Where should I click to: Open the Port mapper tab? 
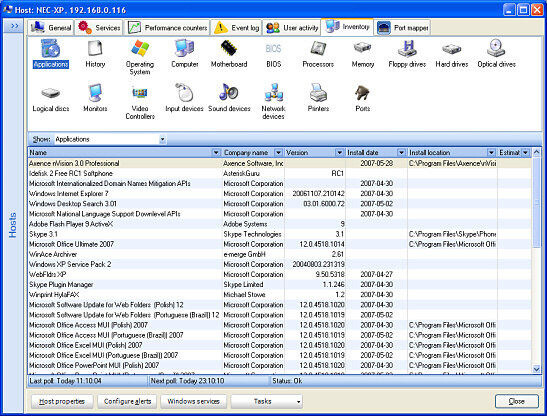pos(402,28)
